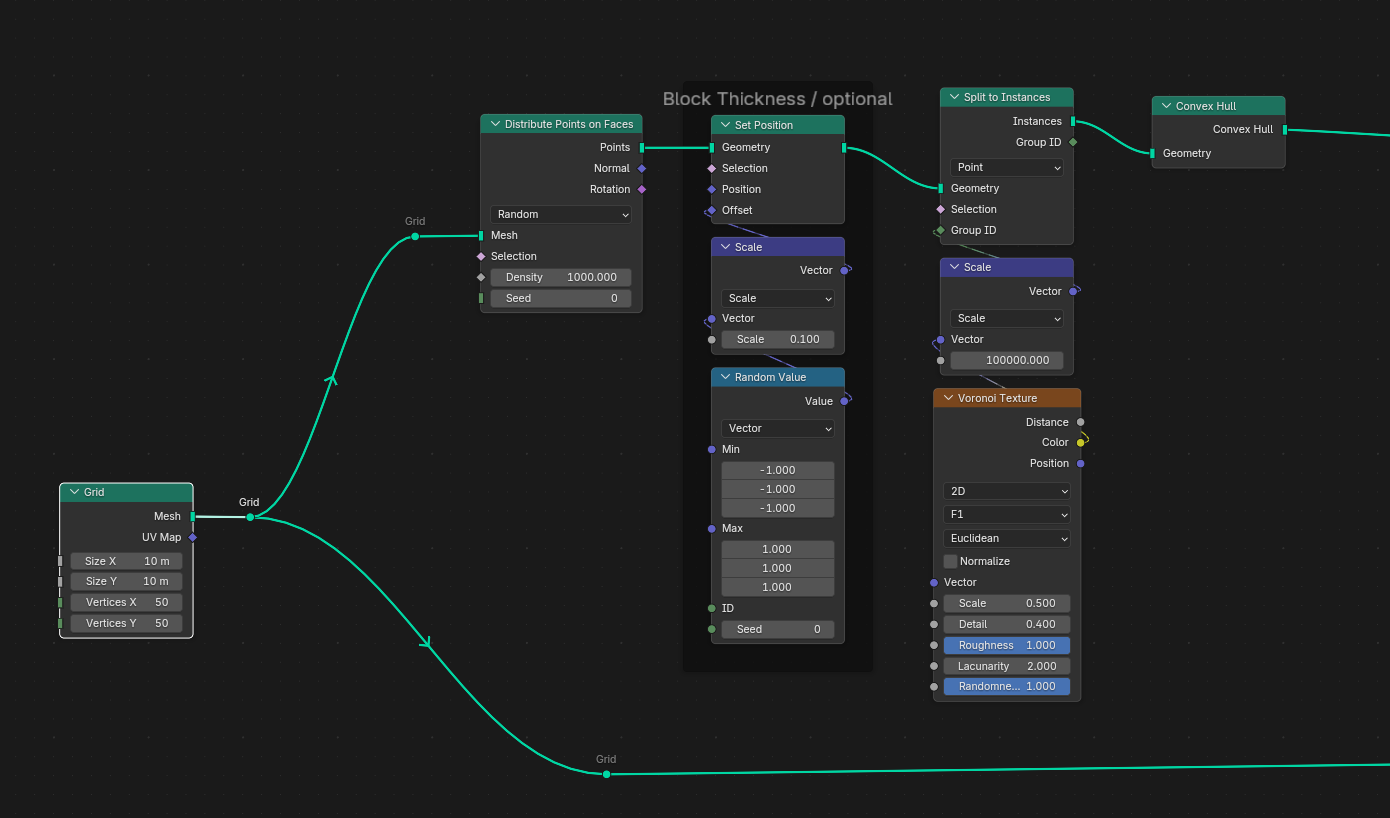Click the Size Y field in Grid node
Image resolution: width=1390 pixels, height=818 pixels.
[x=126, y=581]
